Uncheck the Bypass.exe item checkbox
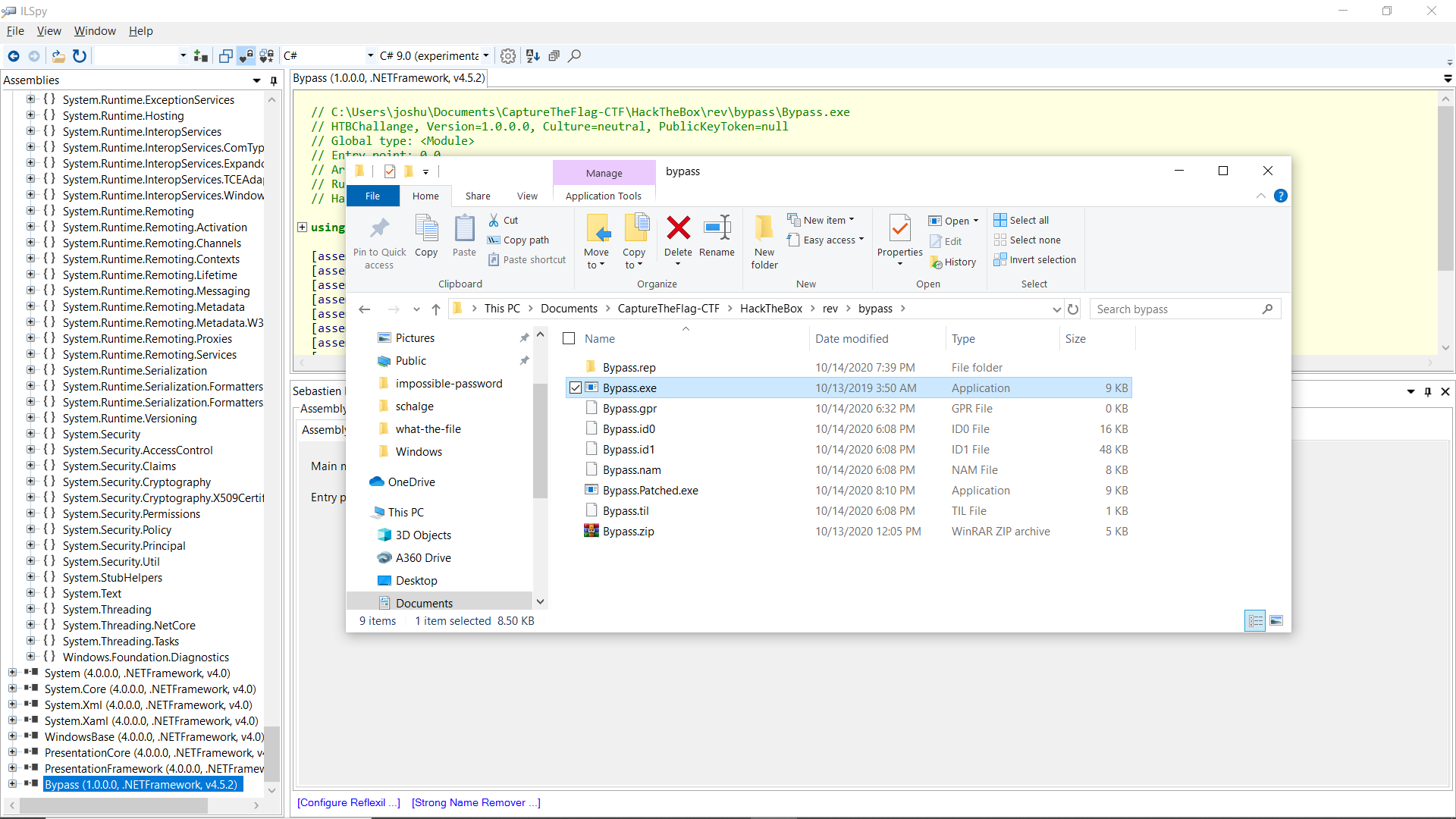Screen dimensions: 1456x819 (576, 388)
